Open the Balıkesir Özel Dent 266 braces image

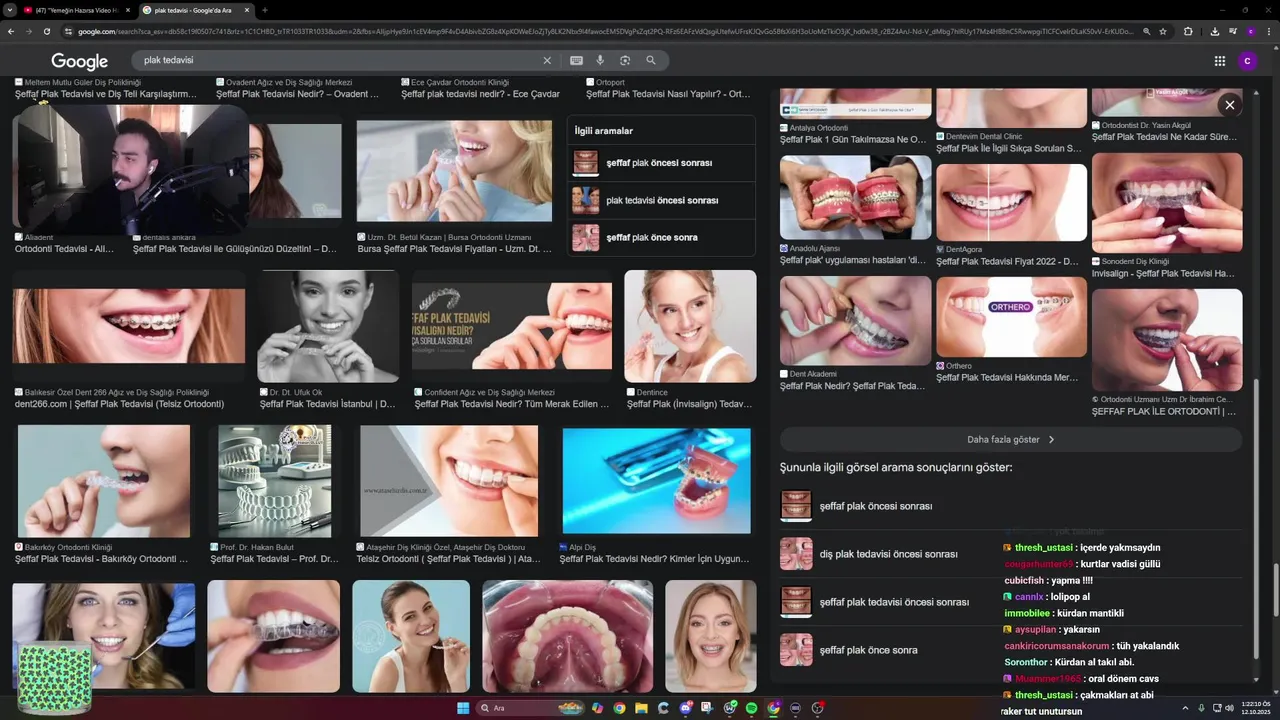129,326
